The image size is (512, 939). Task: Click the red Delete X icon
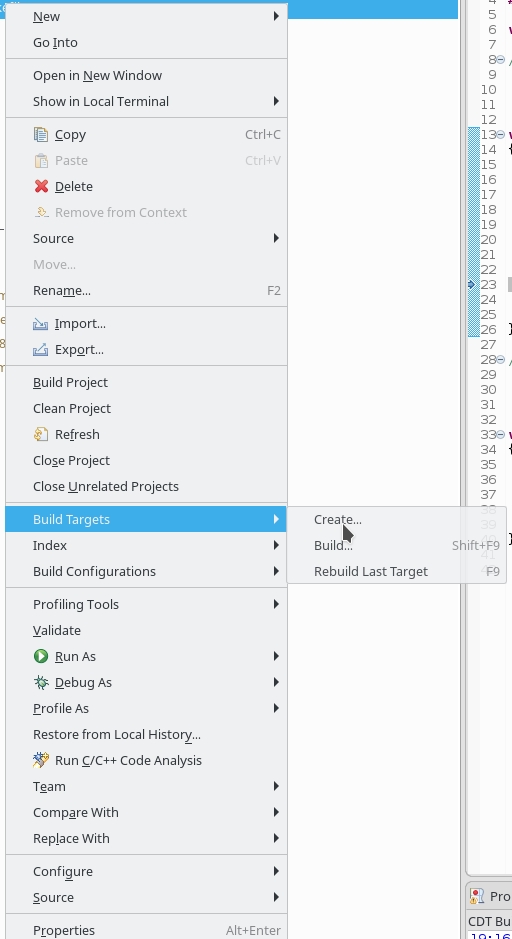(41, 186)
